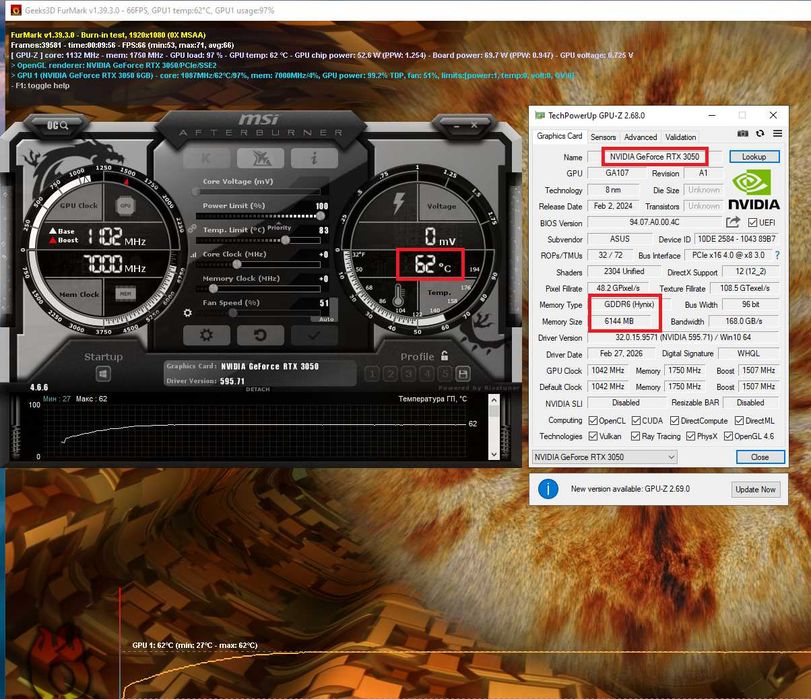The width and height of the screenshot is (811, 699).
Task: Click the Temp. Limit slider handle
Action: coord(285,240)
